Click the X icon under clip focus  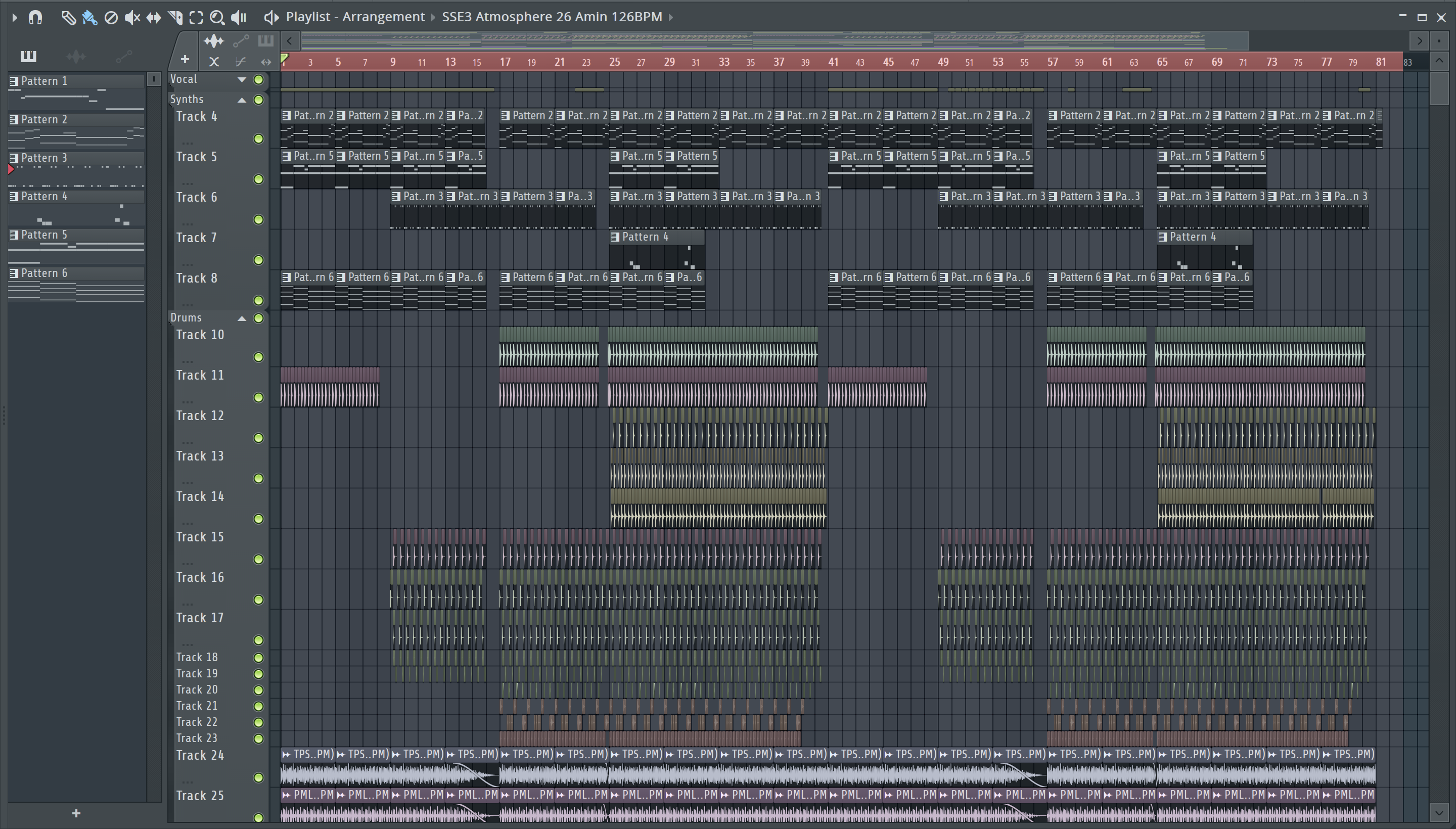pos(214,62)
